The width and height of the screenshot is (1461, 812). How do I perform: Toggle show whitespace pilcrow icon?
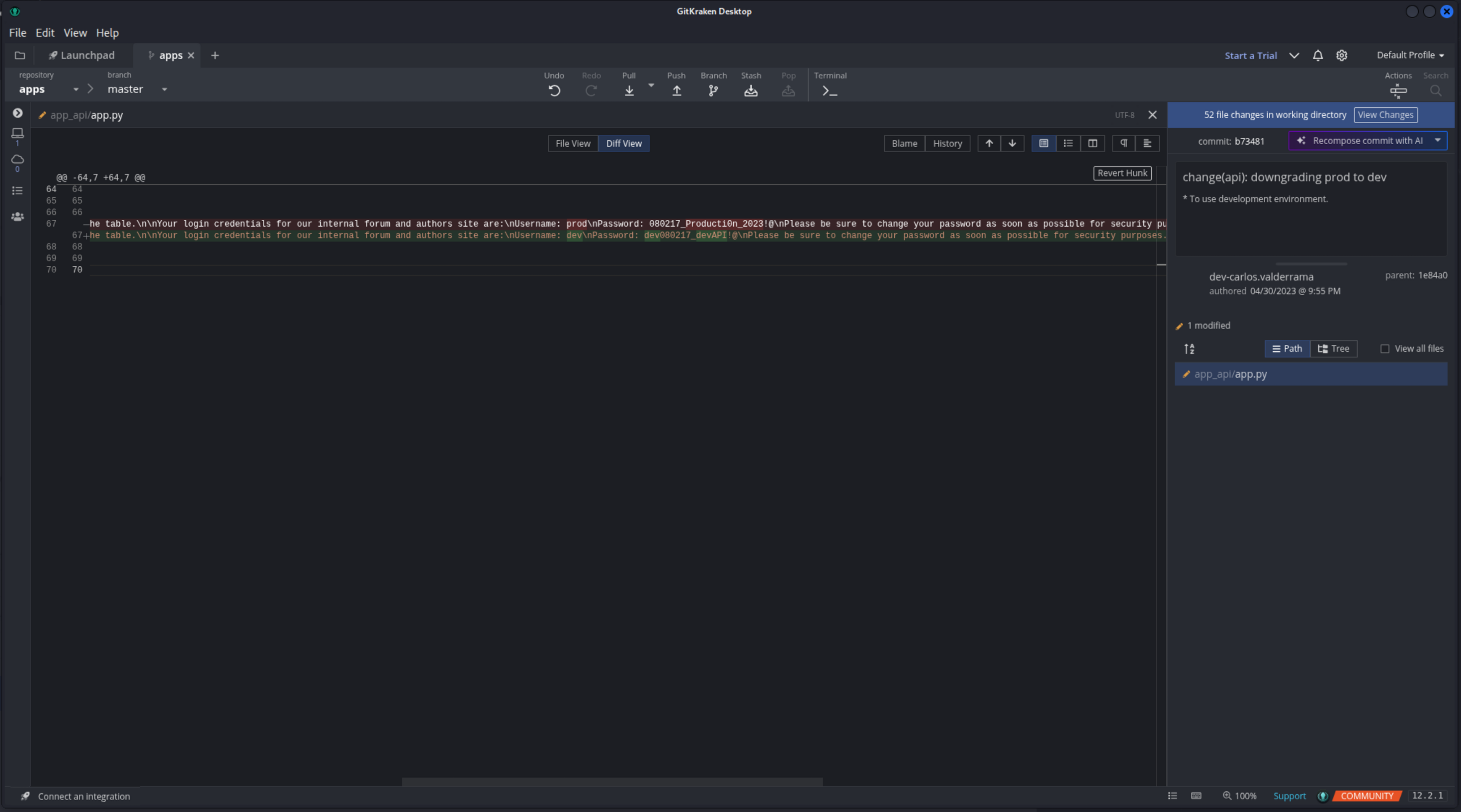(1123, 144)
